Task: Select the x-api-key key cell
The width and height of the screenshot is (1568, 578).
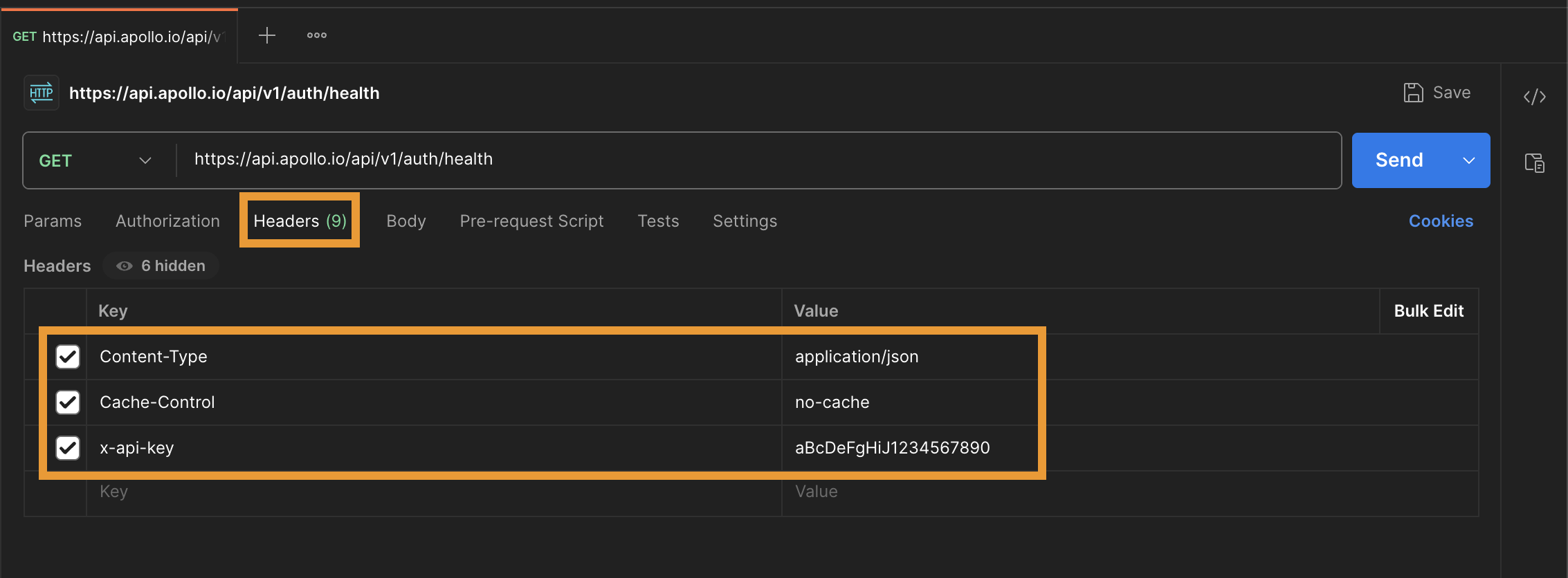Action: coord(434,448)
